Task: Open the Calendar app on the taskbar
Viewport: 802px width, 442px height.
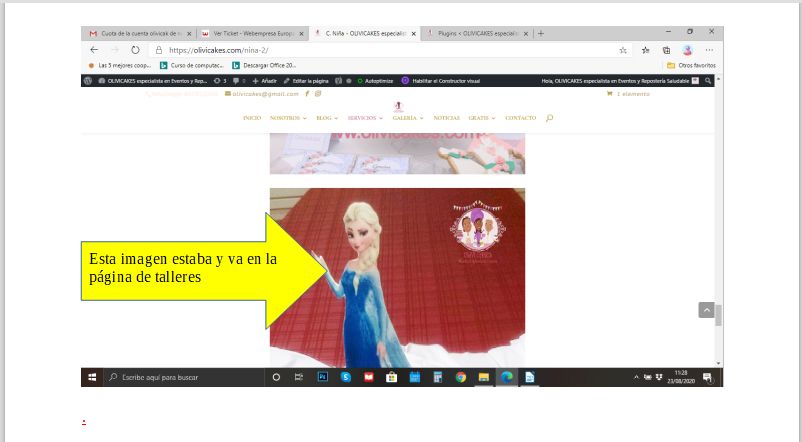Action: pyautogui.click(x=415, y=377)
